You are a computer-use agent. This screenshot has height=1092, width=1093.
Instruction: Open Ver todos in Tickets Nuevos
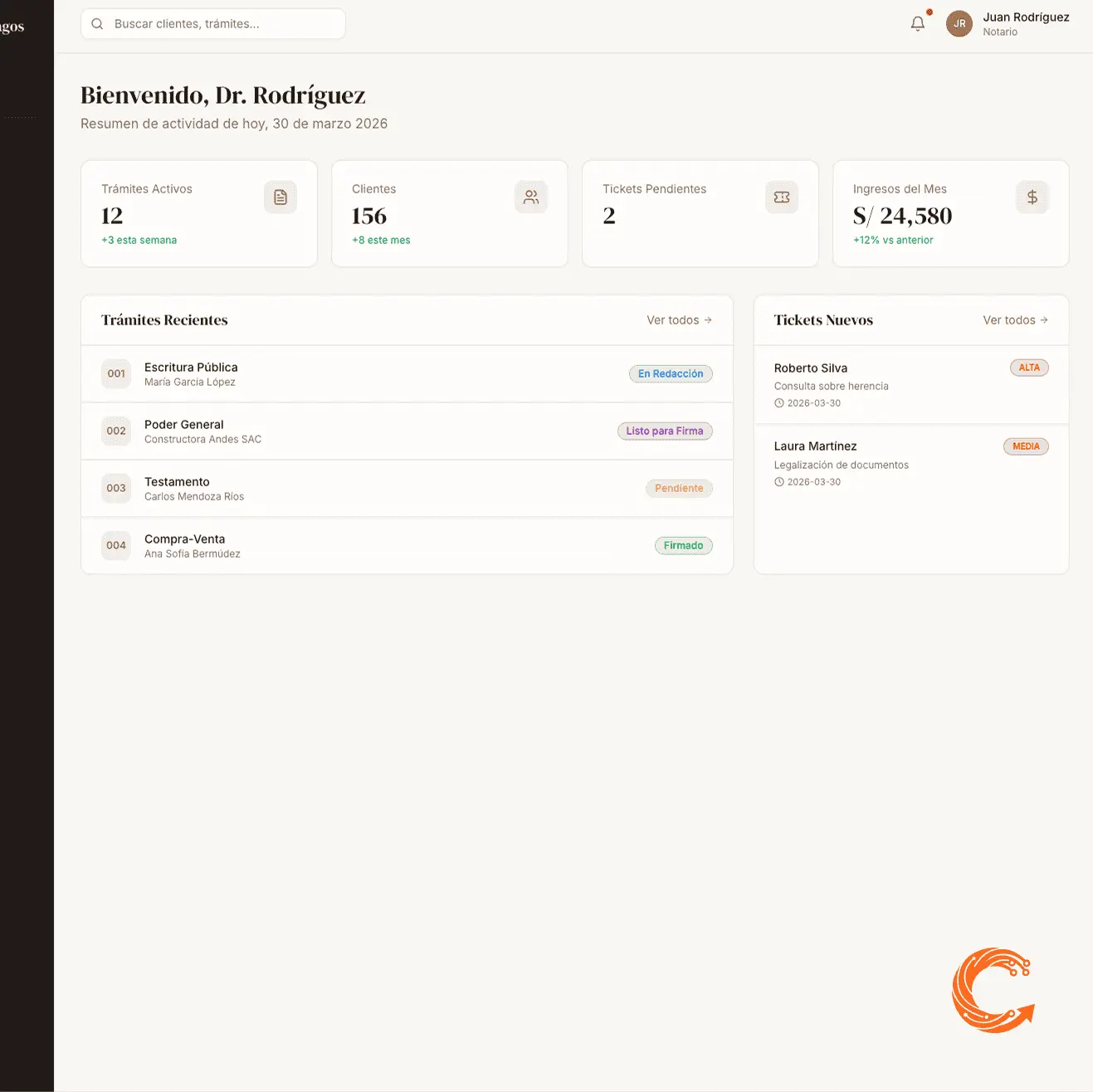(x=1015, y=319)
